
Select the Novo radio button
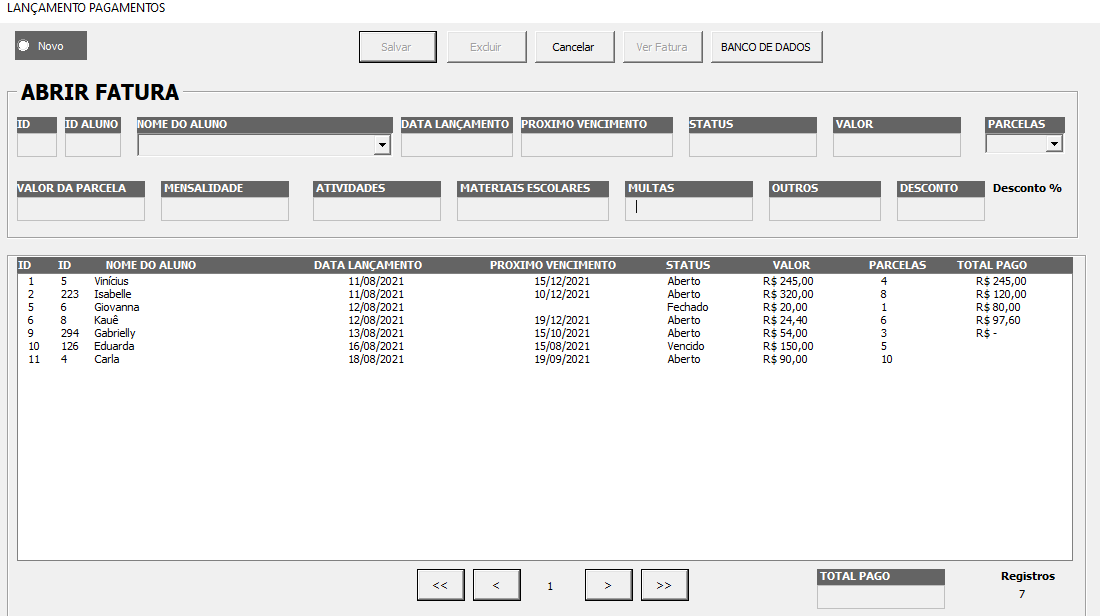pyautogui.click(x=24, y=46)
